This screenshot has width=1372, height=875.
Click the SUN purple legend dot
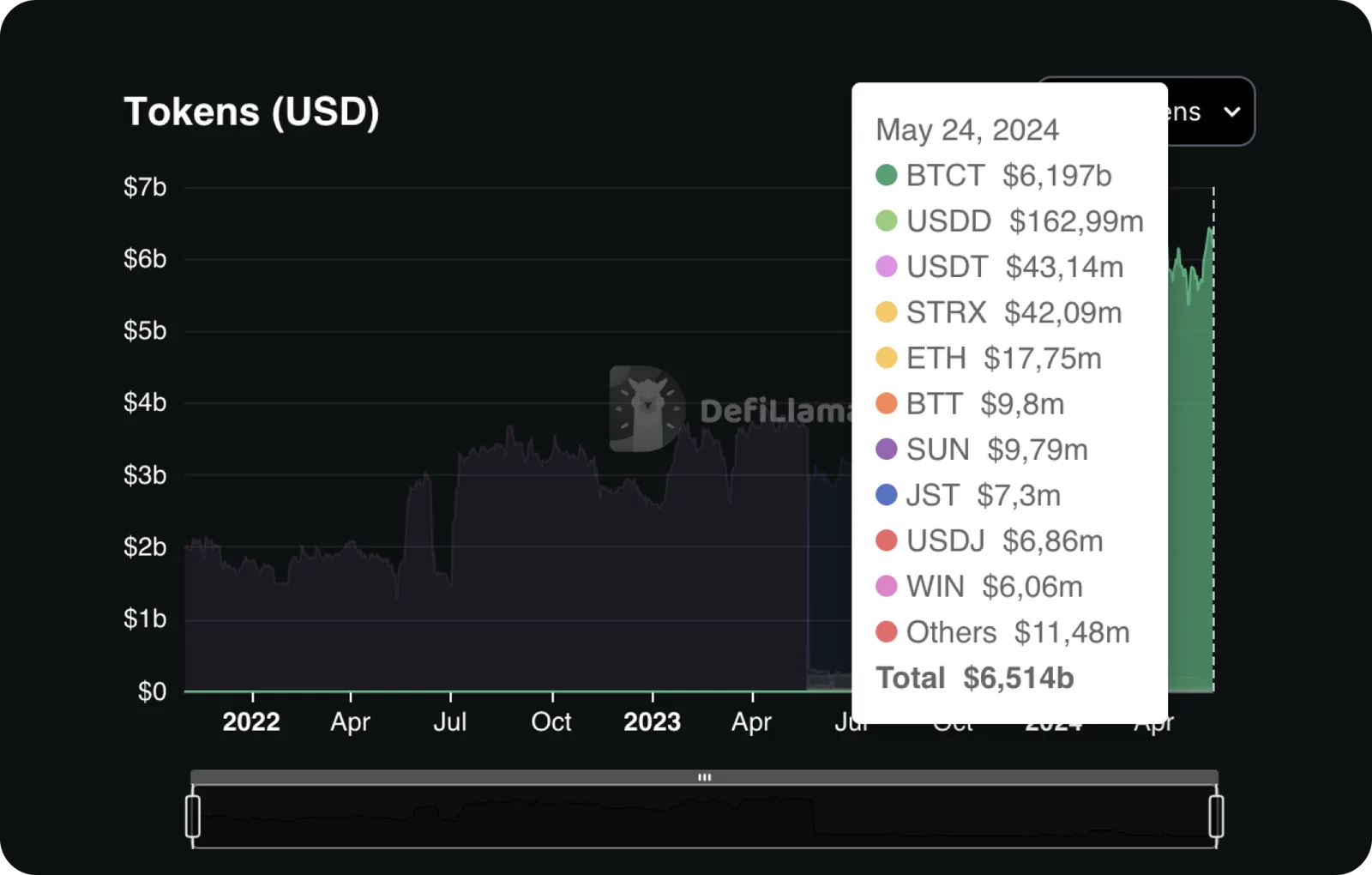(886, 449)
